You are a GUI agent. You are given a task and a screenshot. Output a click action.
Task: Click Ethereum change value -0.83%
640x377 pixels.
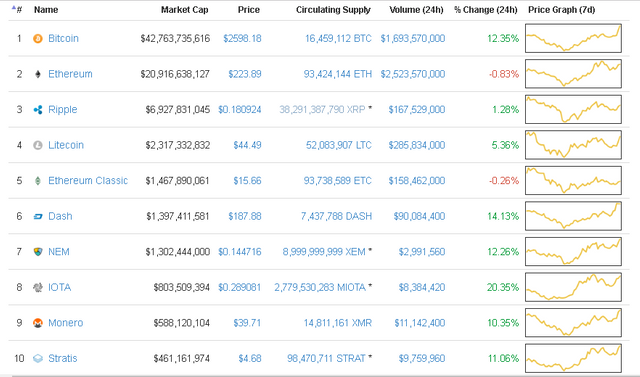coord(504,74)
